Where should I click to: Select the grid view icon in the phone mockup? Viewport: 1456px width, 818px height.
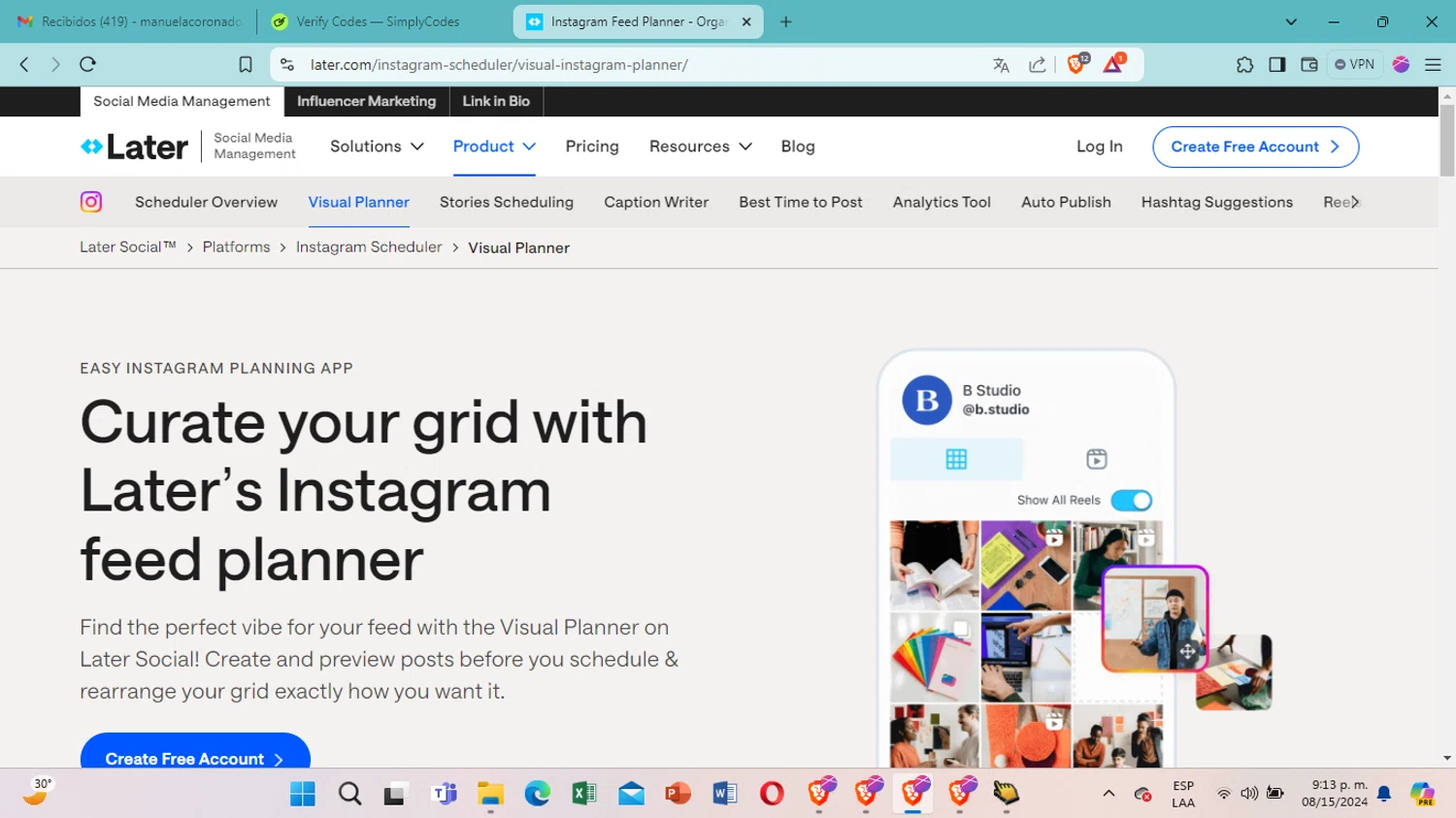coord(956,459)
